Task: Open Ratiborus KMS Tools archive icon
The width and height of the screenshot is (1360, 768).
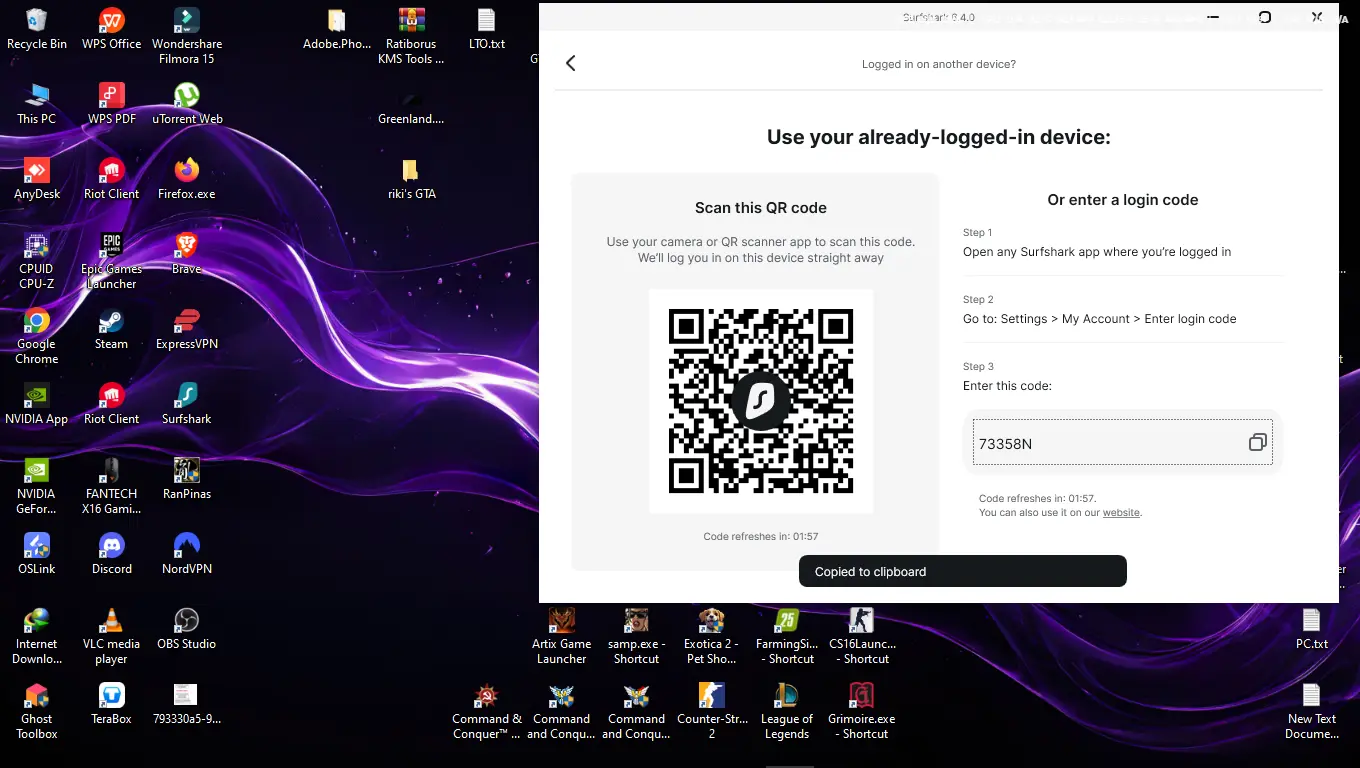Action: 411,36
